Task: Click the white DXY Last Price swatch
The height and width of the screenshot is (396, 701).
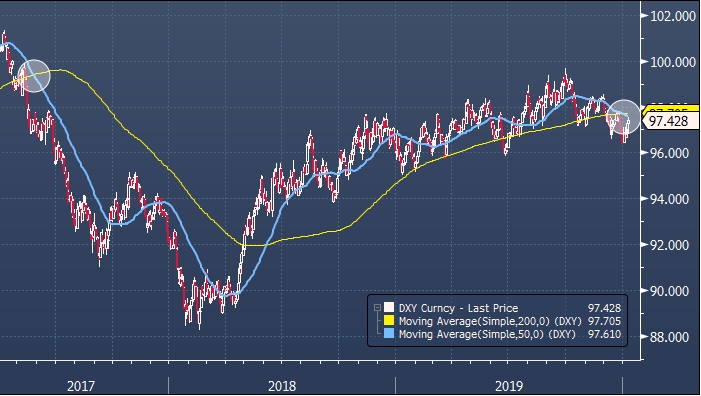Action: [389, 308]
